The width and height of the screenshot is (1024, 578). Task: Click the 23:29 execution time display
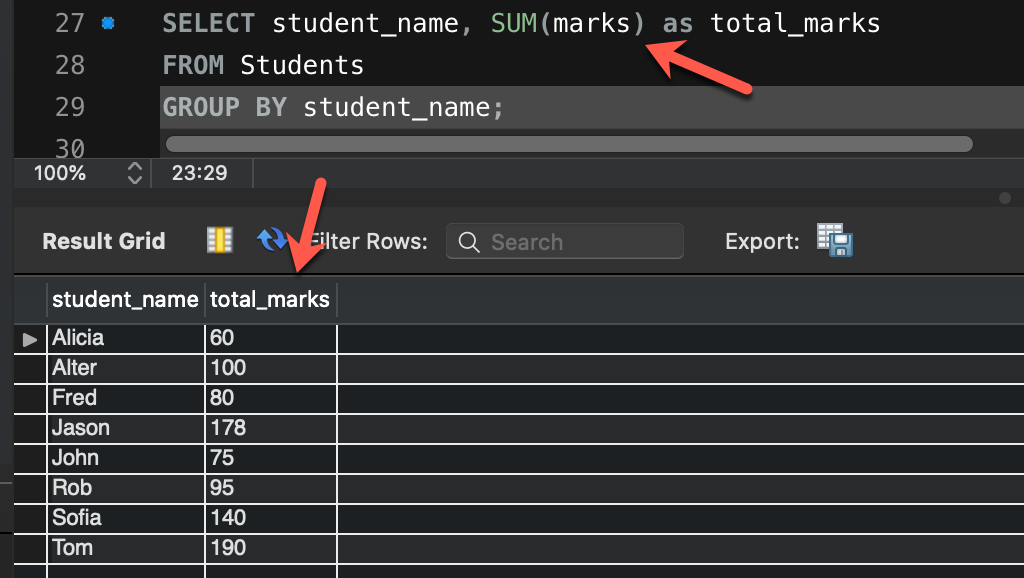(x=200, y=172)
